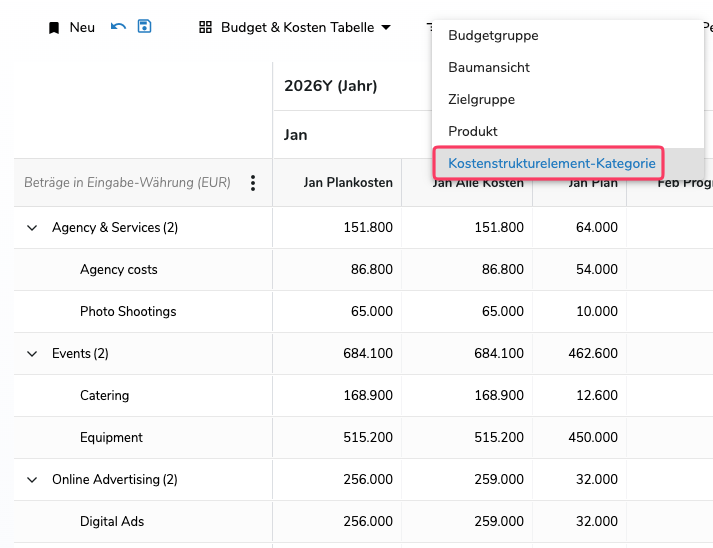This screenshot has height=548, width=713.
Task: Select Budgetgruppe from the dropdown list
Action: (493, 35)
